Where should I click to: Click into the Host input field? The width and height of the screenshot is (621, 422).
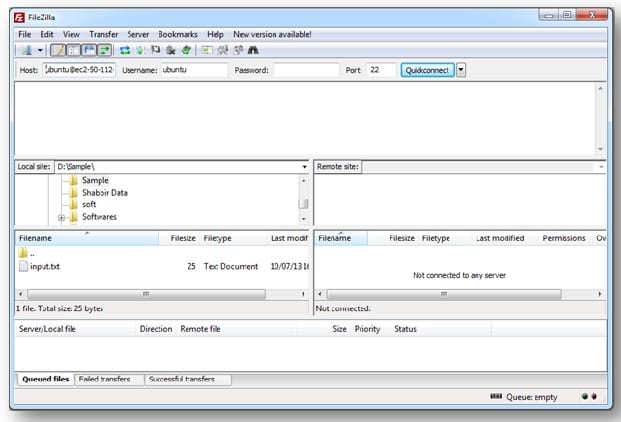(x=79, y=70)
